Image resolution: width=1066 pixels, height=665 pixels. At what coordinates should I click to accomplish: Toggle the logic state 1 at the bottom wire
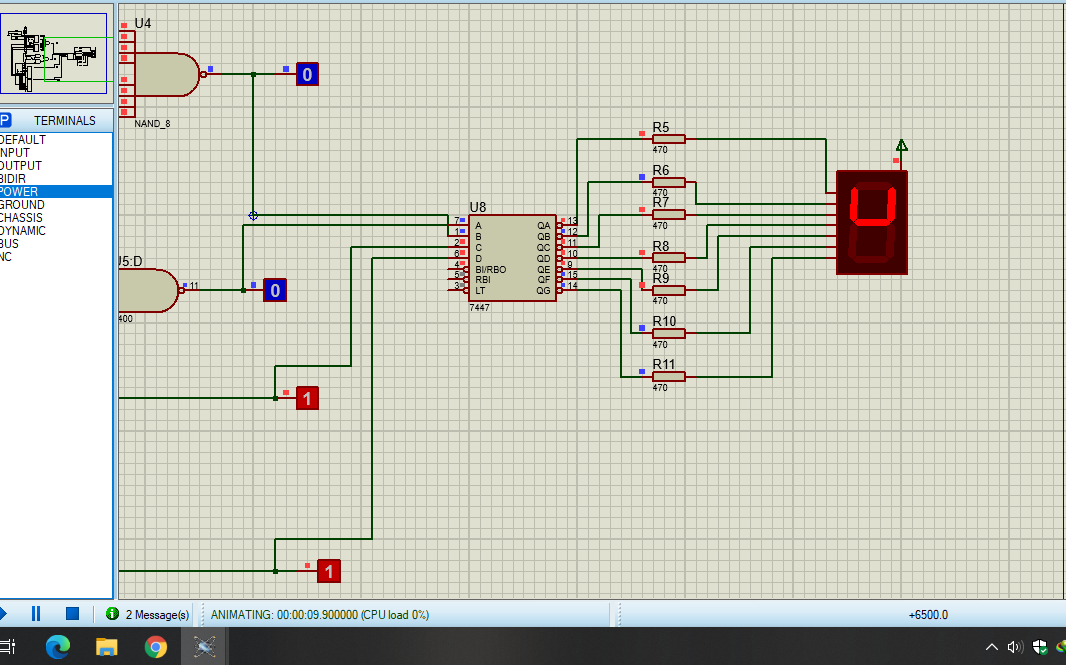click(329, 570)
